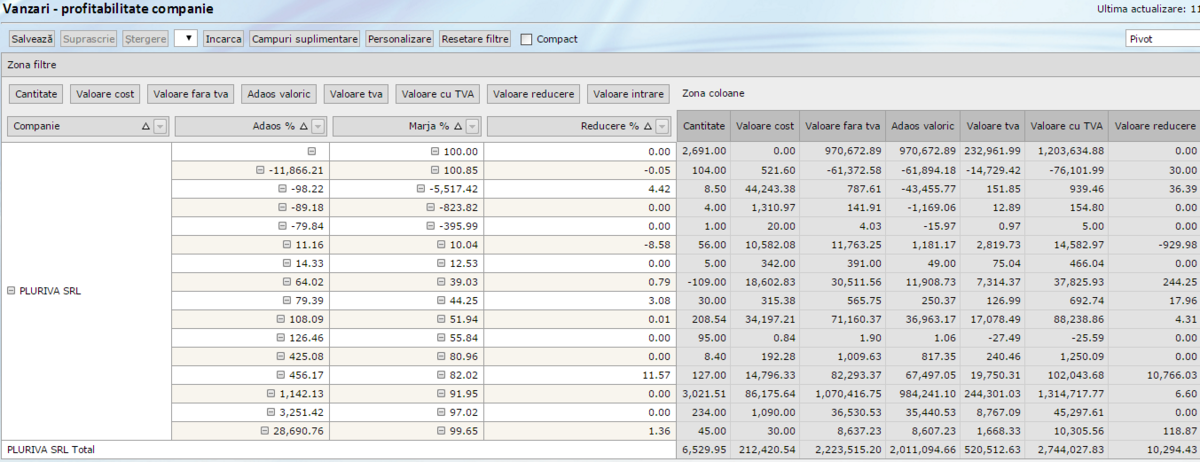
Task: Toggle the Compact checkbox
Action: 526,39
